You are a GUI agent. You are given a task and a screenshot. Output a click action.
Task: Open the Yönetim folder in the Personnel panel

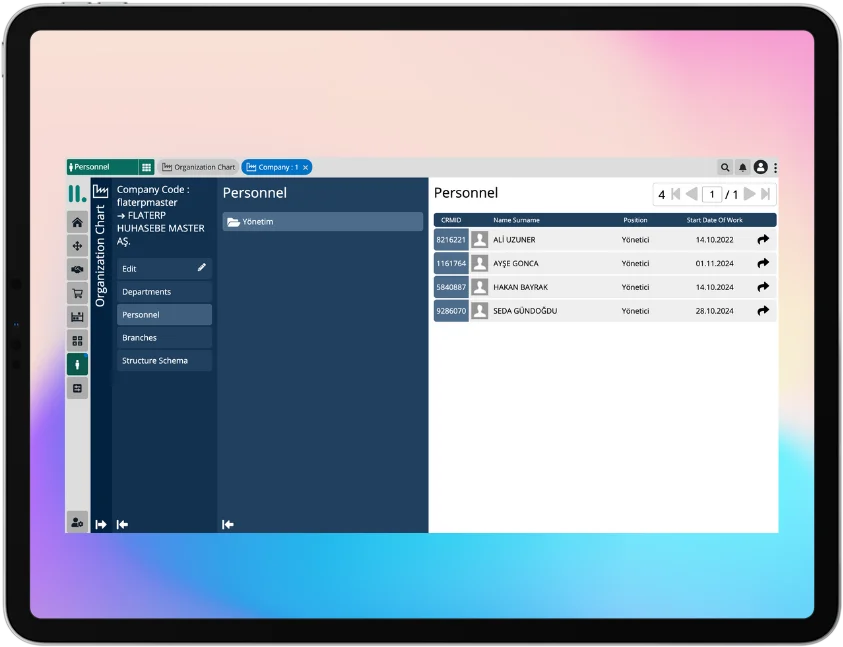pos(257,221)
